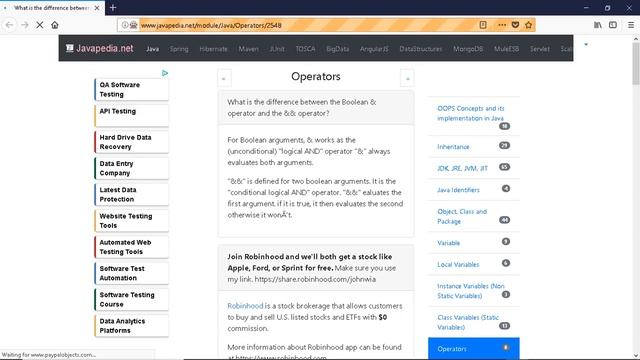
Task: Open the Hibernate nav item
Action: pyautogui.click(x=213, y=49)
